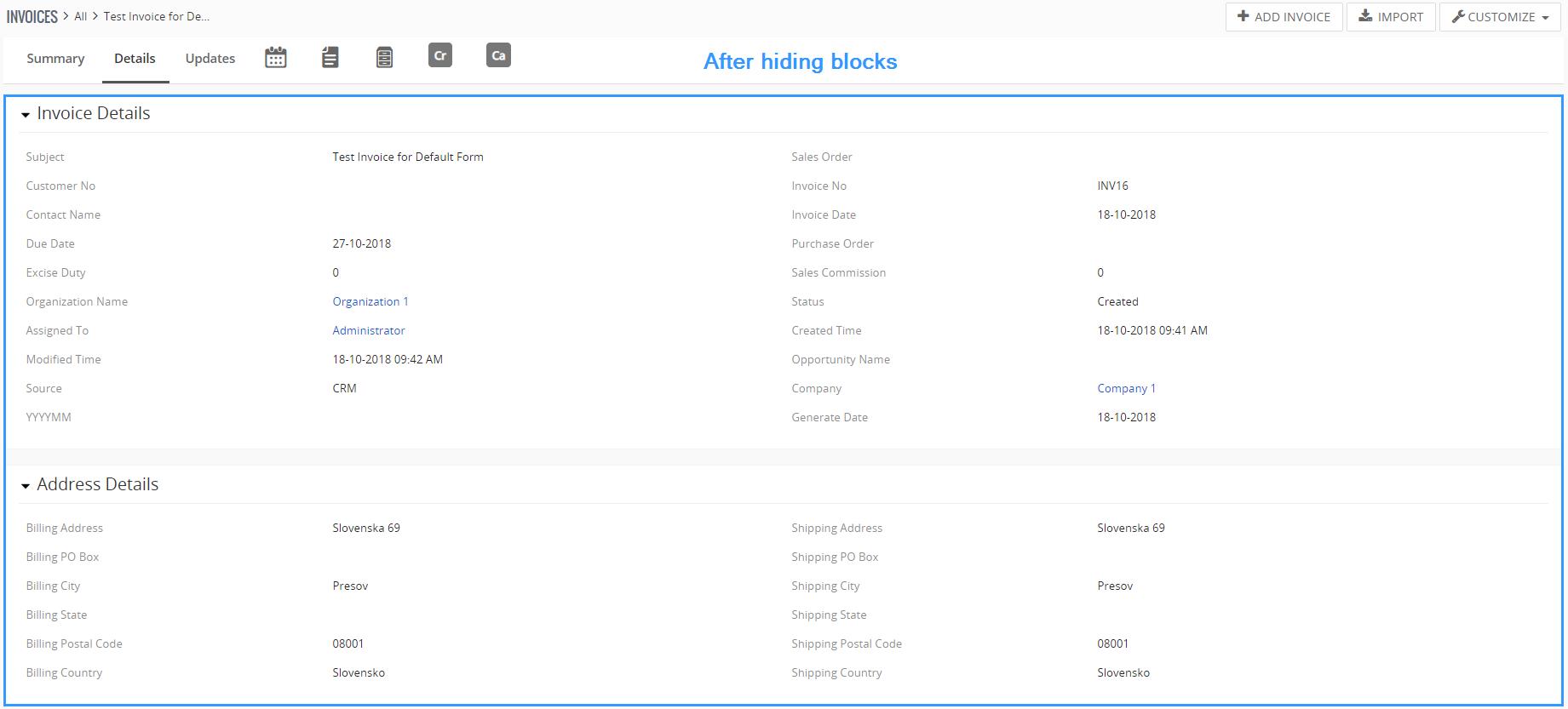This screenshot has height=709, width=1568.
Task: Open the Customize dropdown caret
Action: 1545,18
